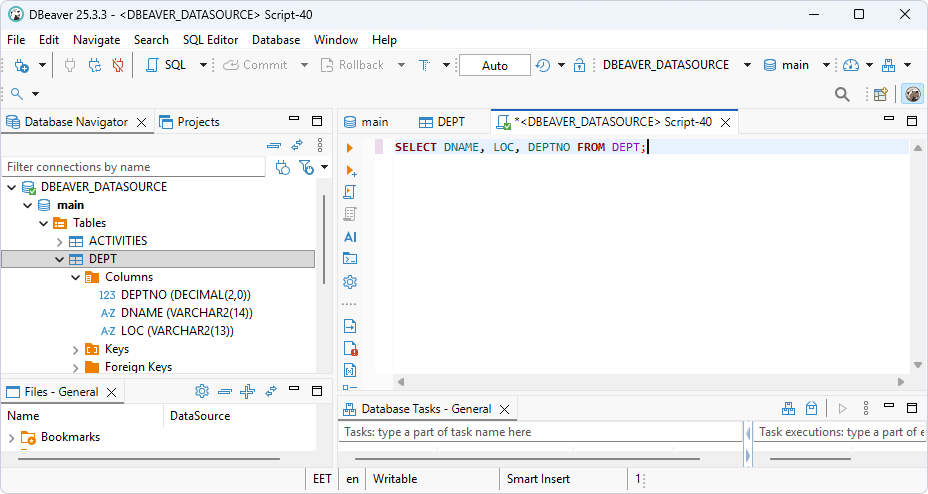Execute the SQL script icon
Viewport: 928px width, 494px height.
pos(350,192)
